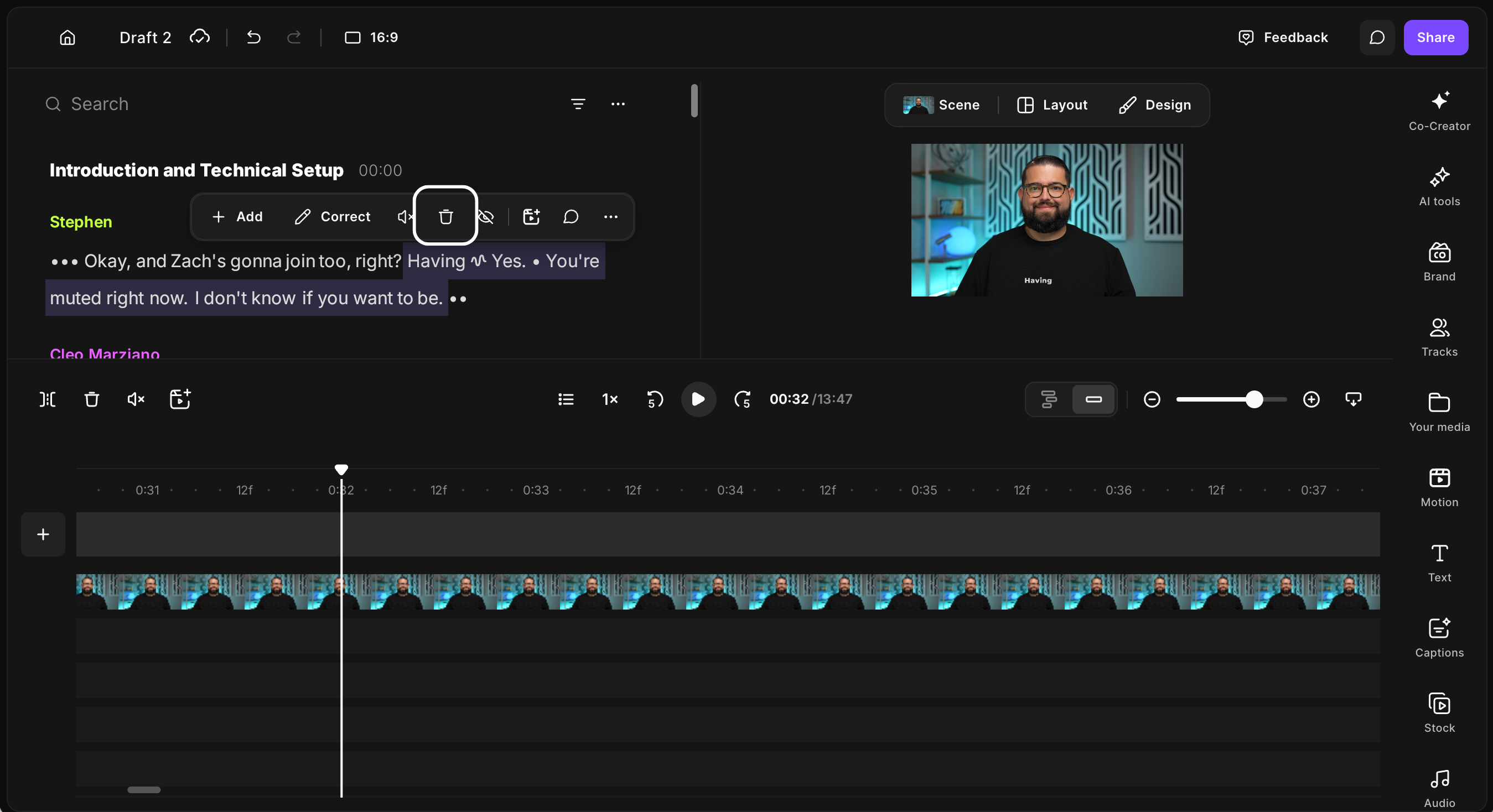The image size is (1493, 812).
Task: Open the Text panel
Action: (1439, 563)
